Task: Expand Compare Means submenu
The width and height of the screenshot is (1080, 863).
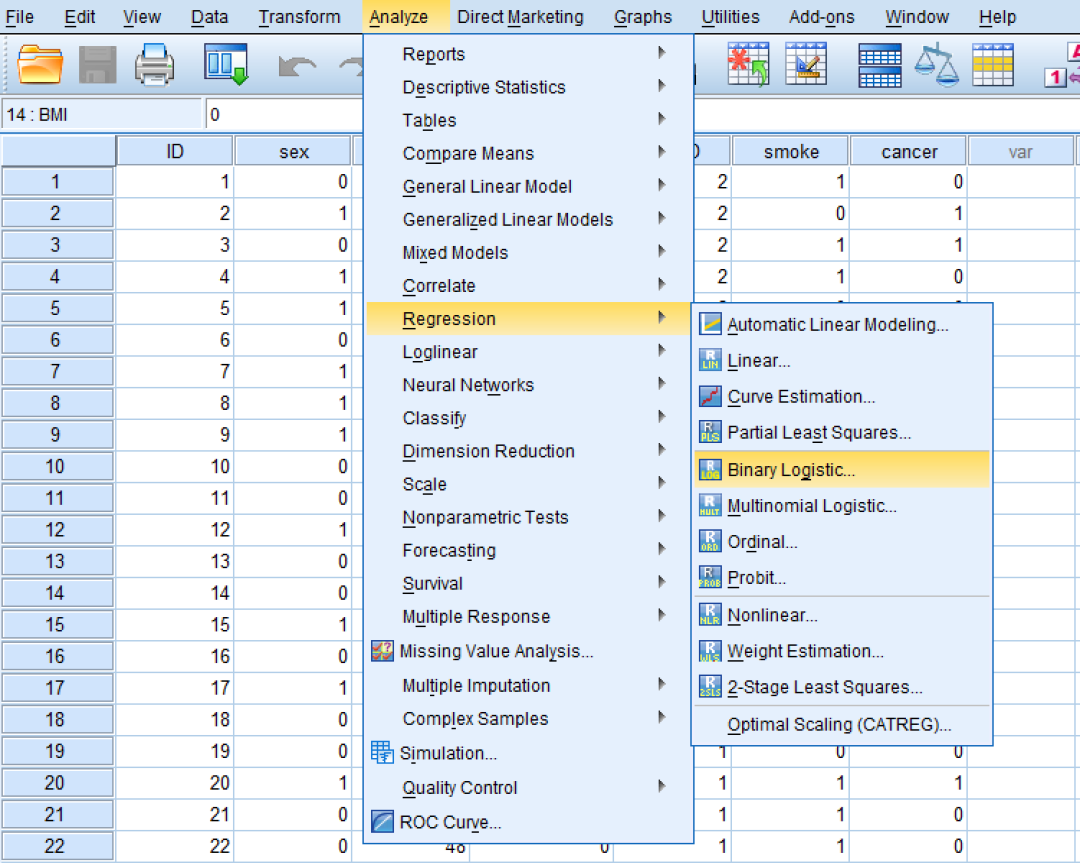Action: pyautogui.click(x=528, y=153)
